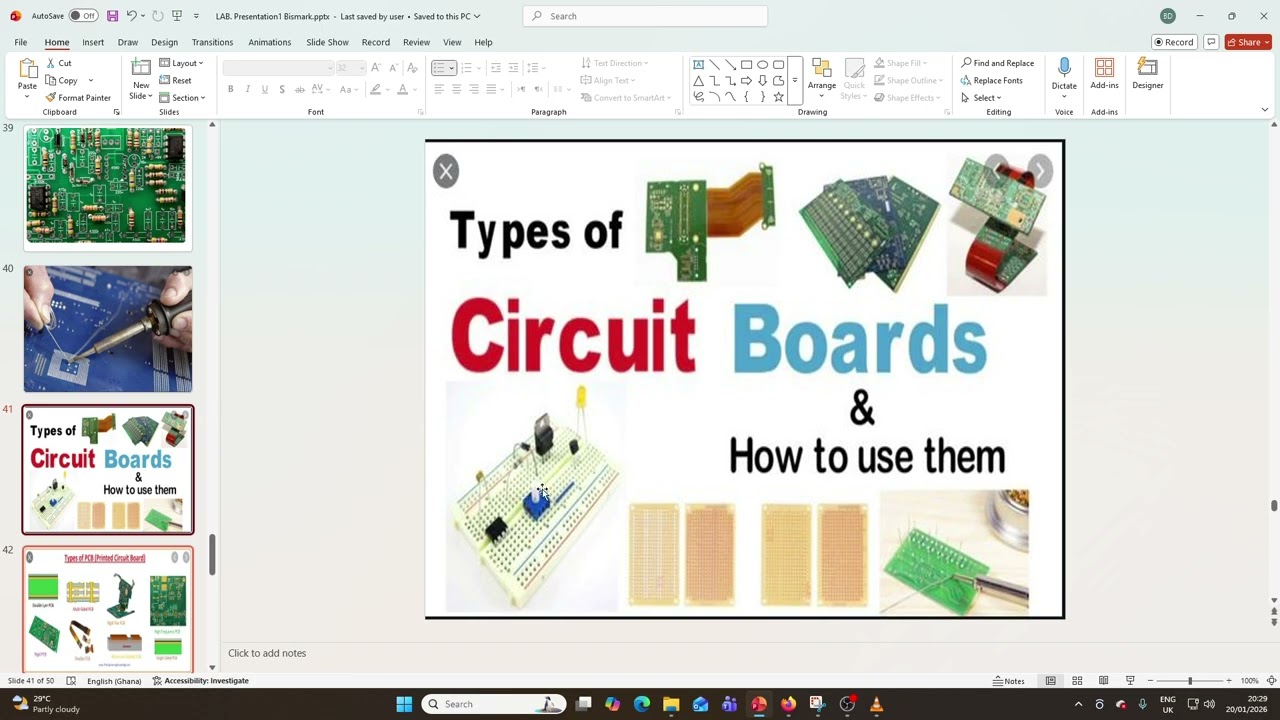
Task: Click Increase List Level icon
Action: click(513, 67)
